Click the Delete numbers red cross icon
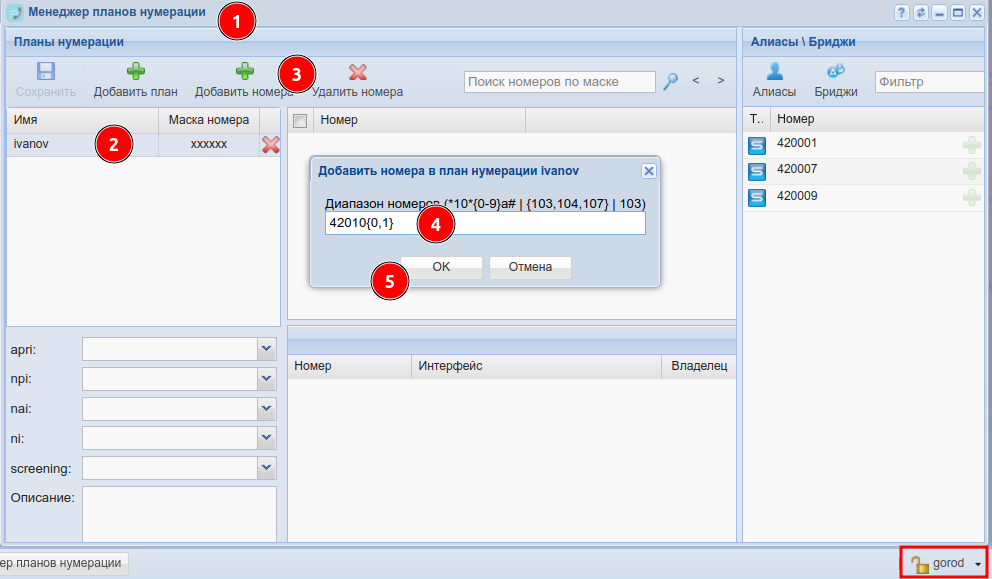 click(x=357, y=72)
